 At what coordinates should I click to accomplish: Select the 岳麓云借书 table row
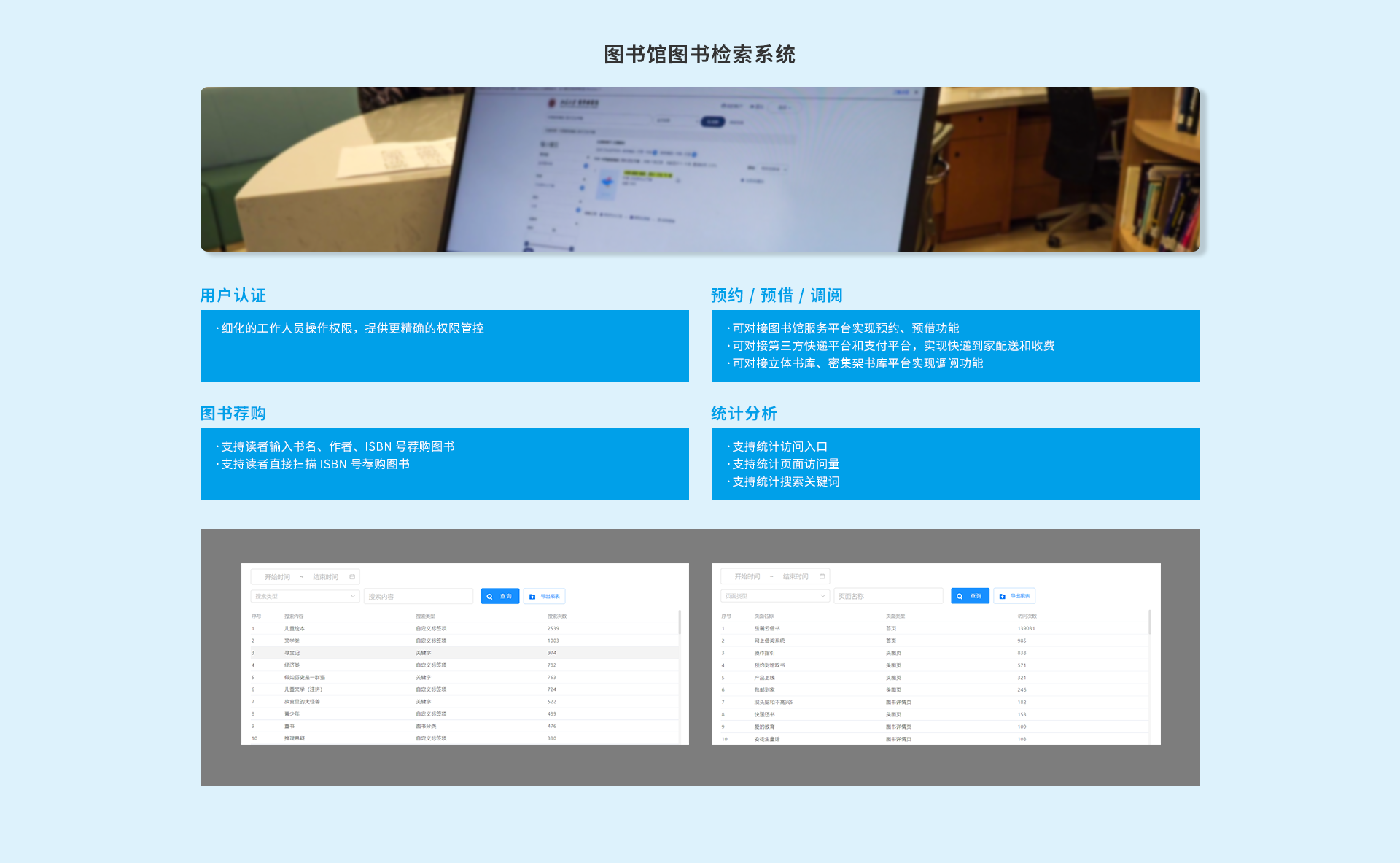tap(766, 628)
